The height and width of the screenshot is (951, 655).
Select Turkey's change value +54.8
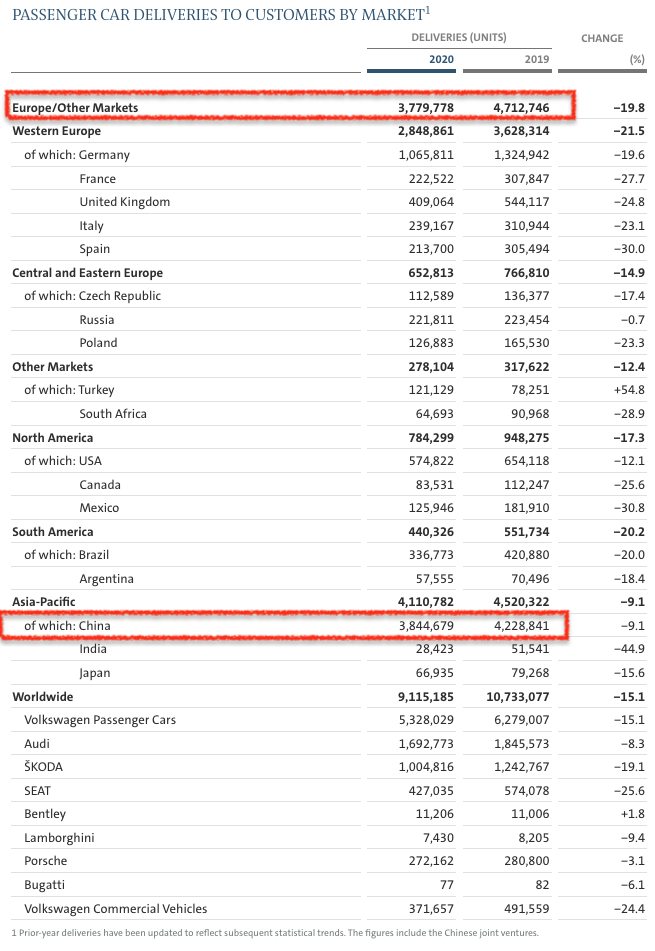click(629, 390)
